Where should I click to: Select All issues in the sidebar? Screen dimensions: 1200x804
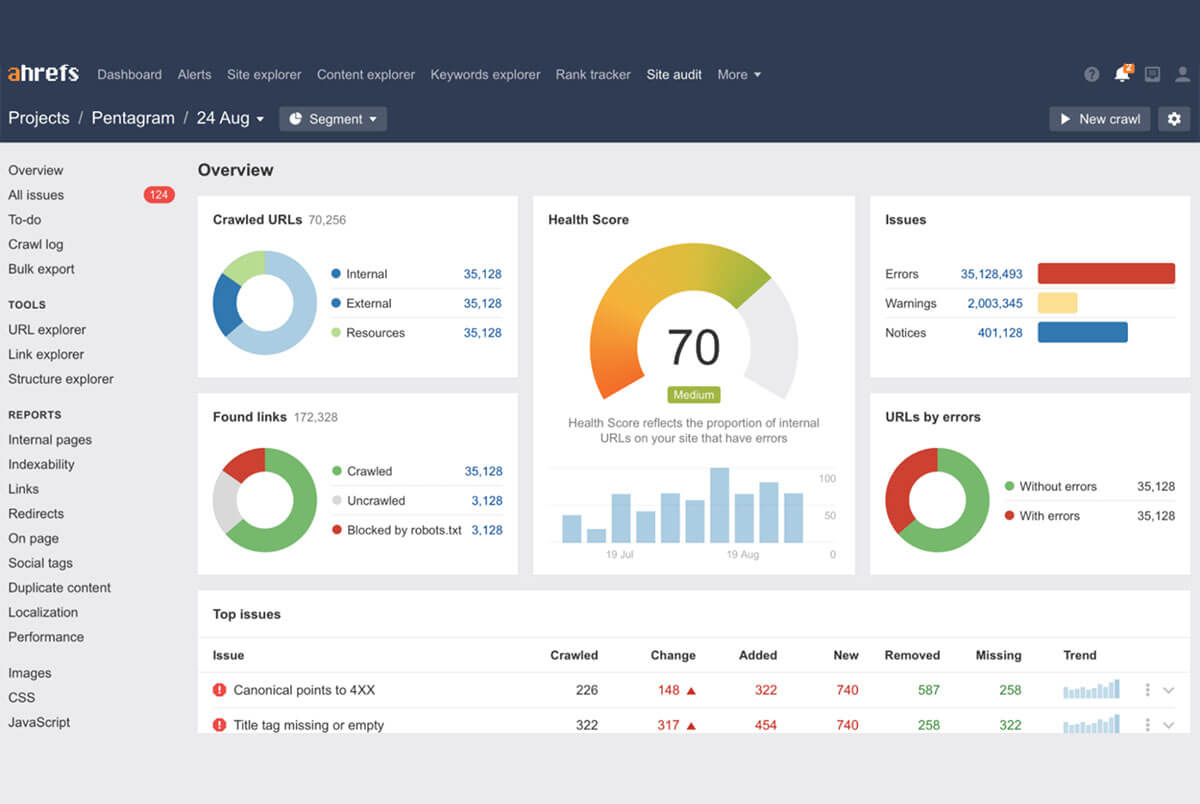(36, 195)
